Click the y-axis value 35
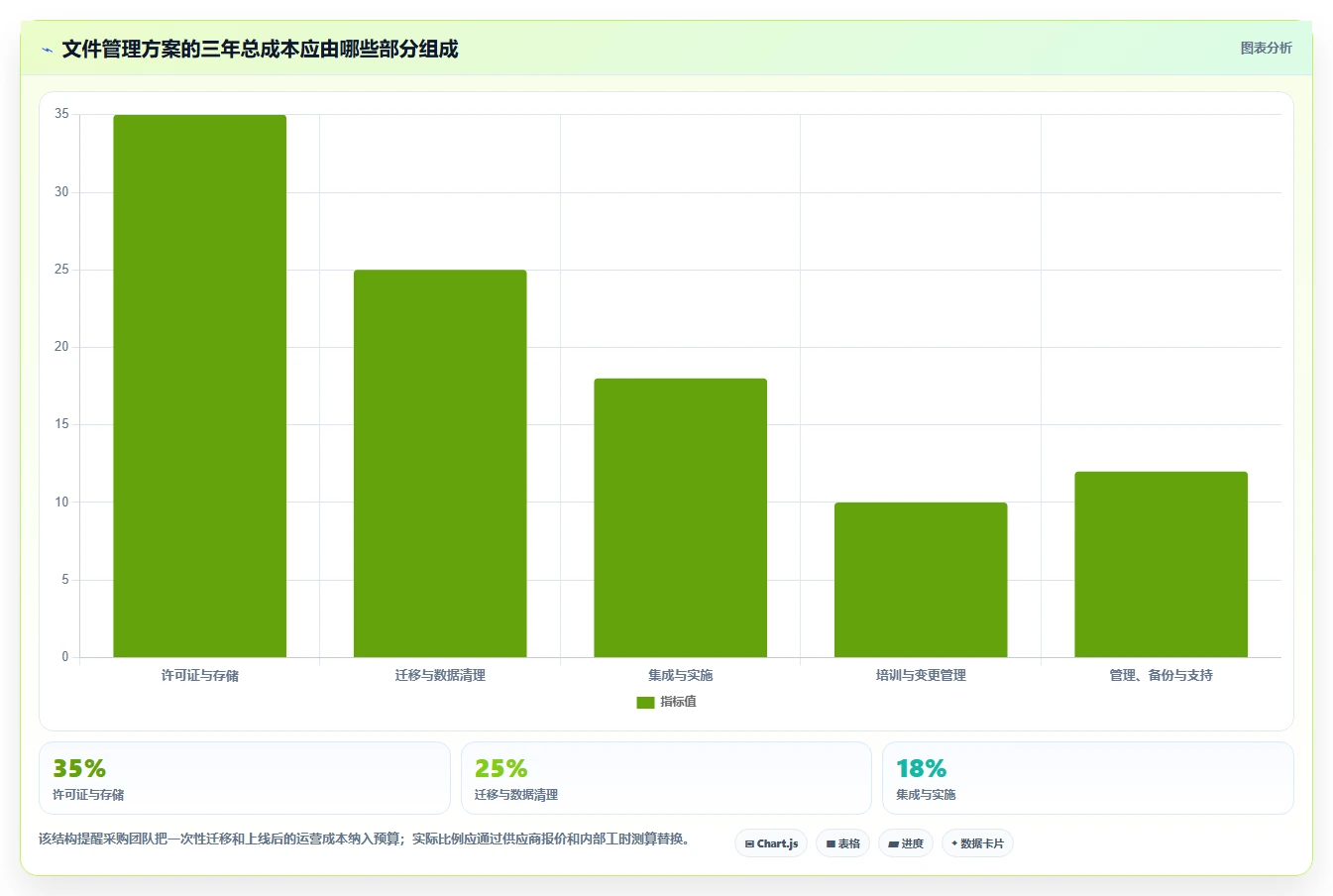Viewport: 1333px width, 896px height. [x=61, y=114]
